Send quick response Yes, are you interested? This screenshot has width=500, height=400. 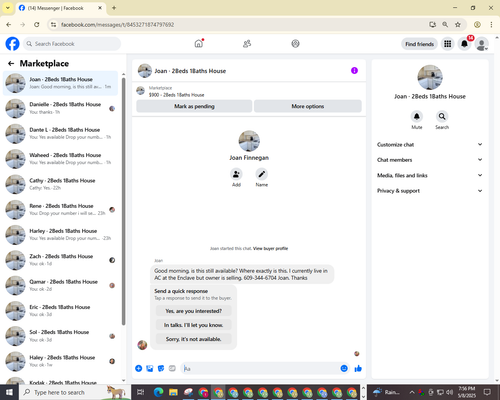click(x=194, y=311)
